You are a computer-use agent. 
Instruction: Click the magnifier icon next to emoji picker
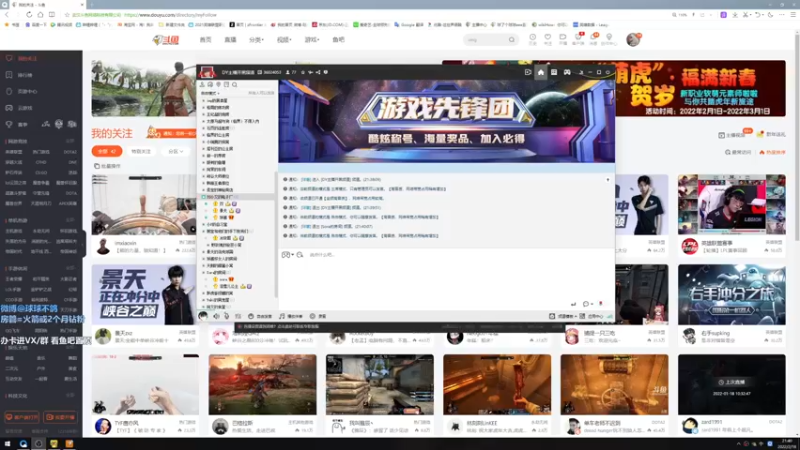(300, 255)
